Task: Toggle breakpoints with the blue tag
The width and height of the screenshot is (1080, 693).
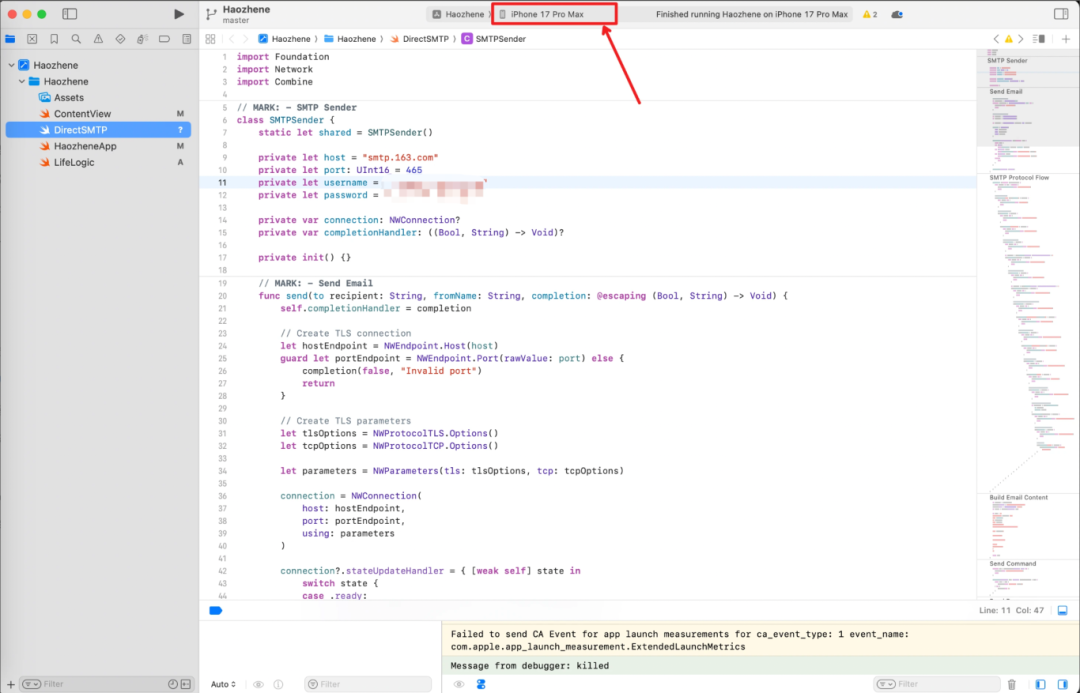Action: click(216, 610)
